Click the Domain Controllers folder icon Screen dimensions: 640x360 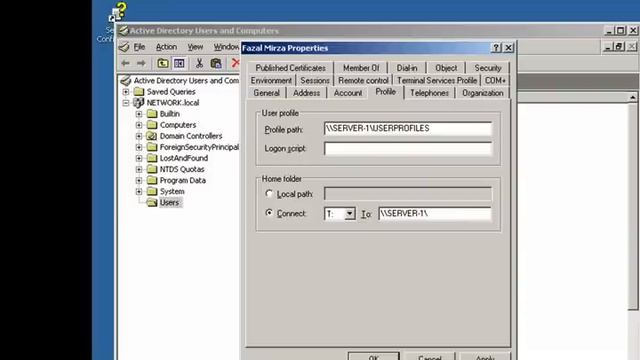[x=152, y=136]
